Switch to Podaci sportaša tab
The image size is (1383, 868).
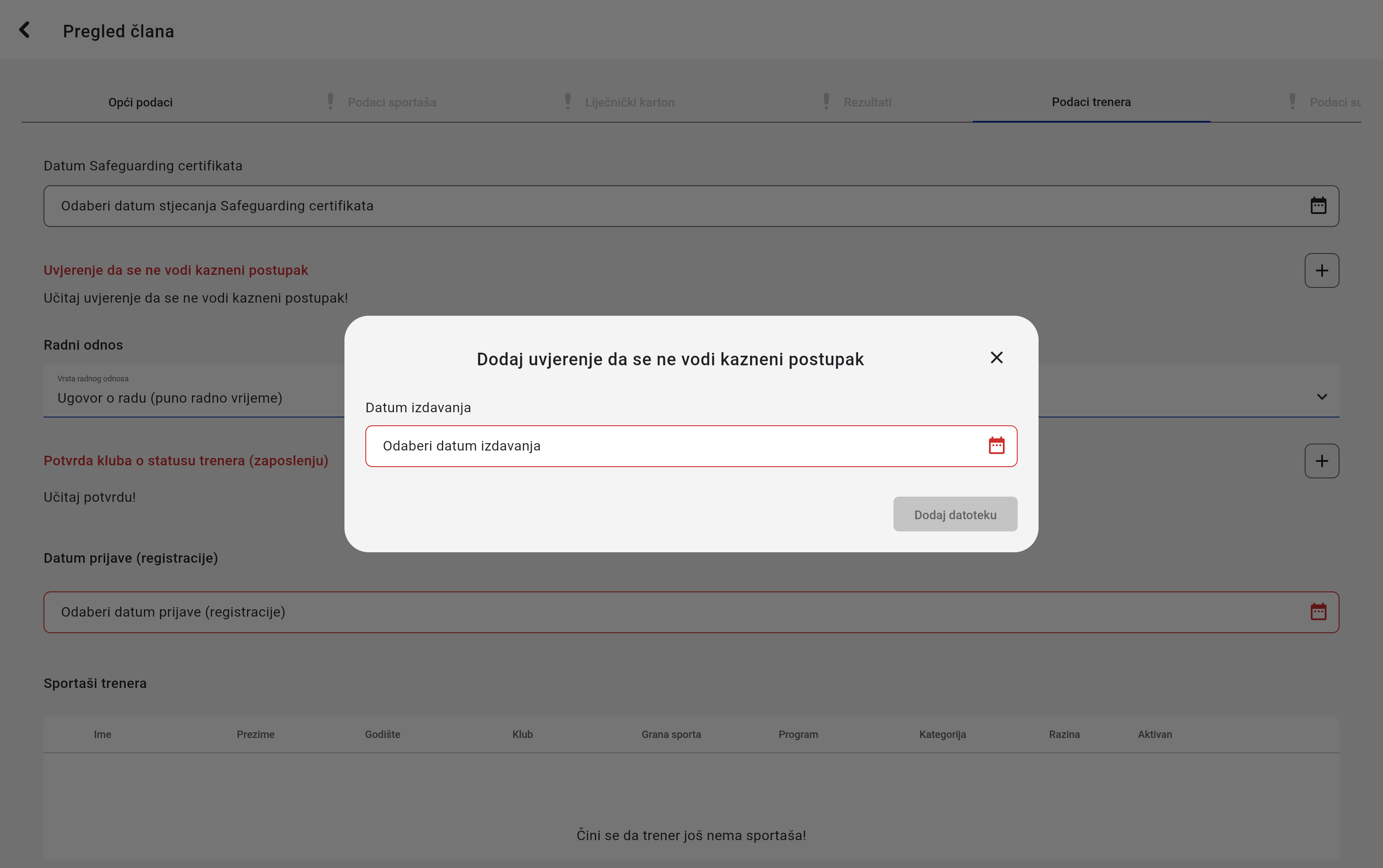pyautogui.click(x=391, y=102)
